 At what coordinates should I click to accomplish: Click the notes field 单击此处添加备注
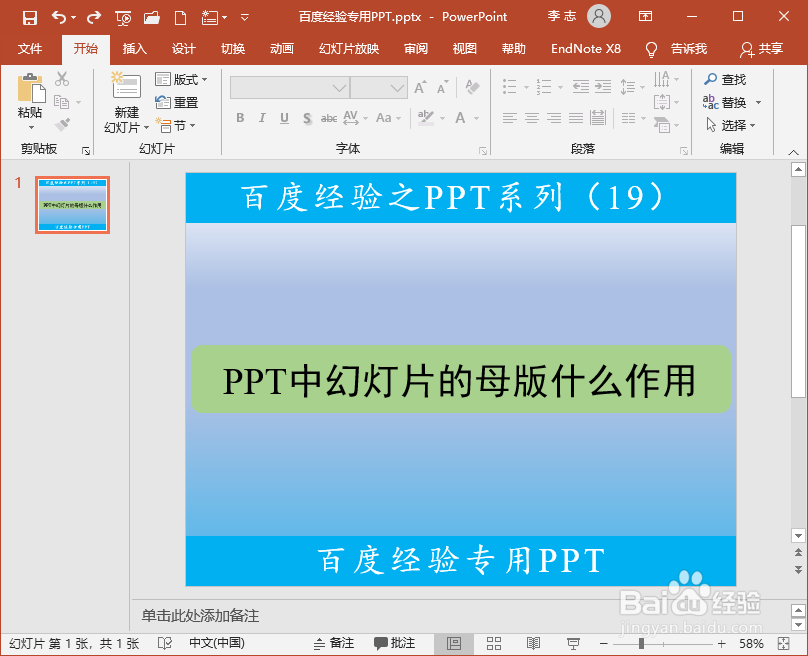[200, 616]
